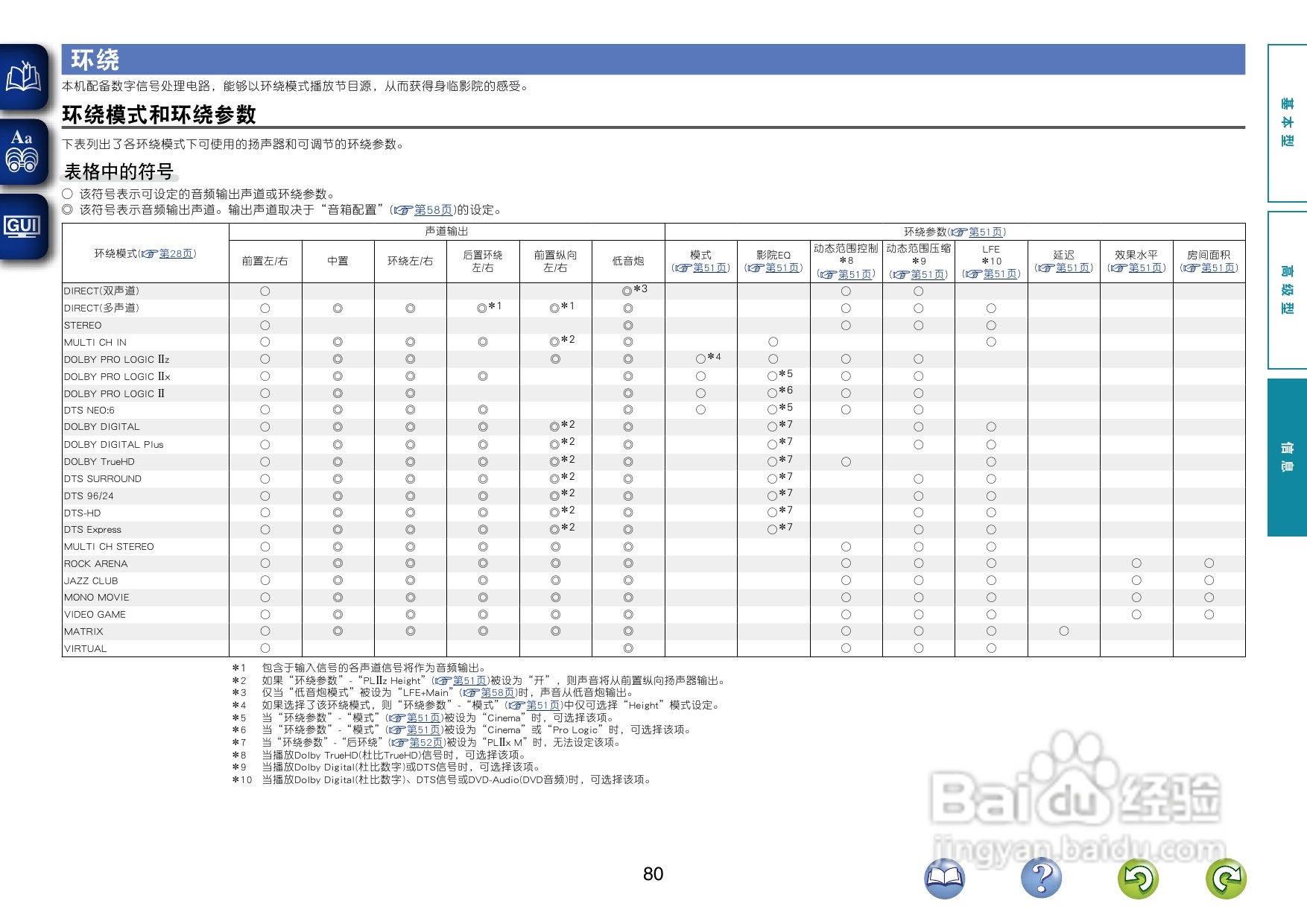Open the 第51页 link next to 环绕参数 header

tap(985, 232)
